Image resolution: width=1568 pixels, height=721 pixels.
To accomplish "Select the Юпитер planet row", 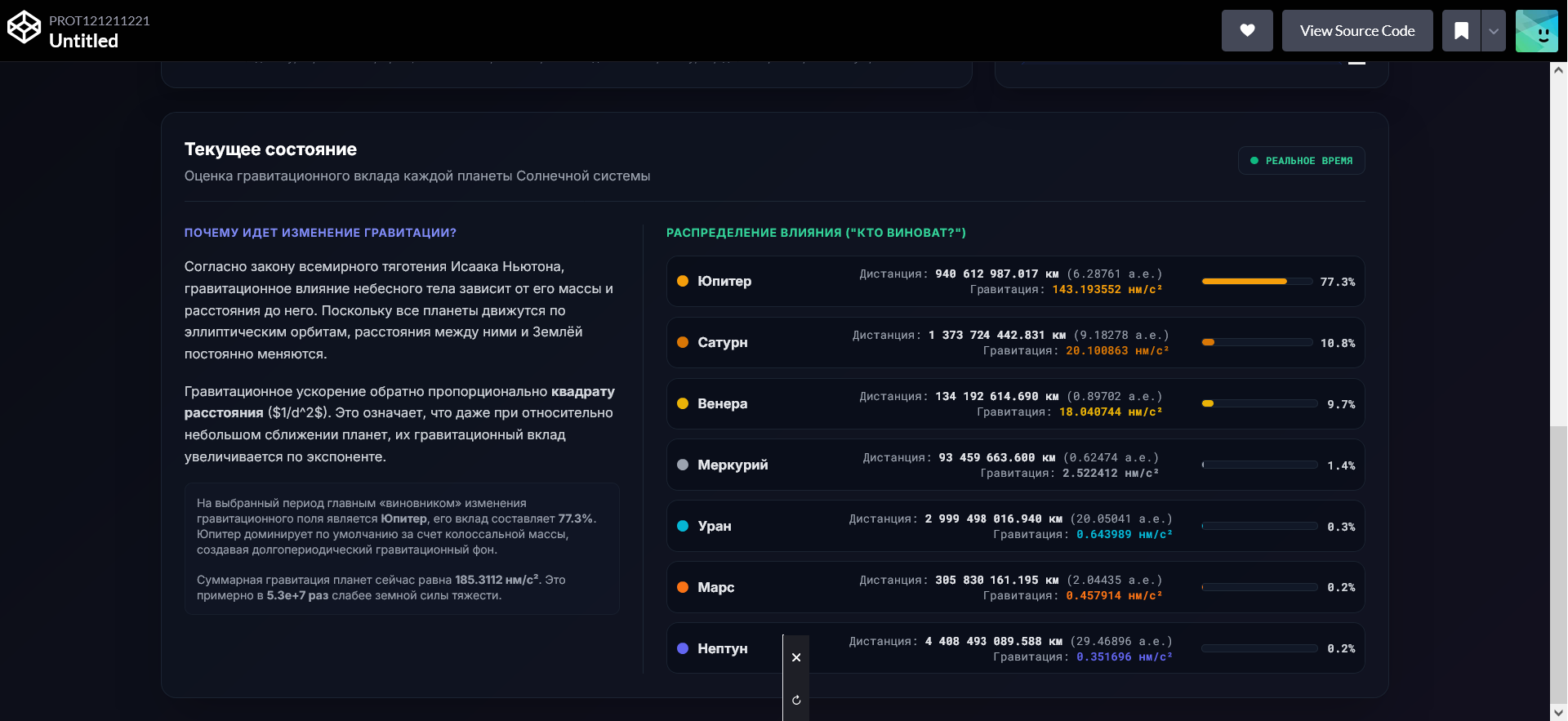I will click(x=1015, y=282).
